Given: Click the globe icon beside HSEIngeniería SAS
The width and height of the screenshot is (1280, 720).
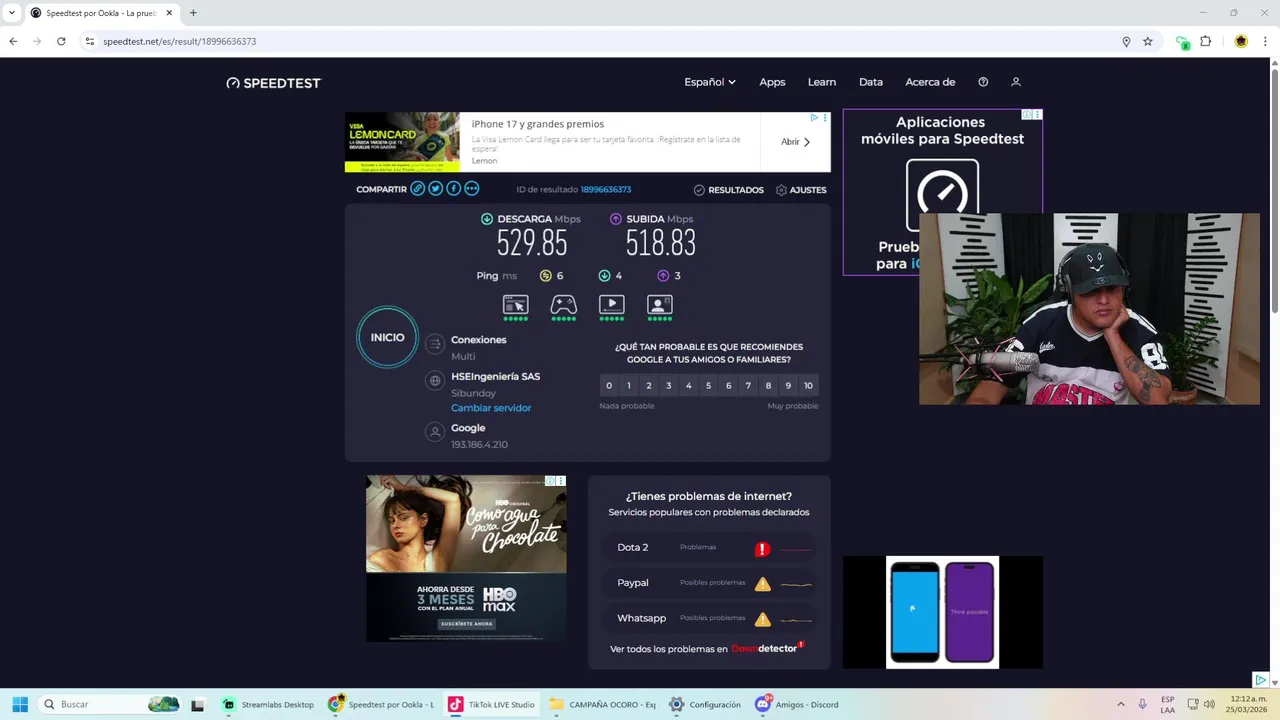Looking at the screenshot, I should point(434,381).
